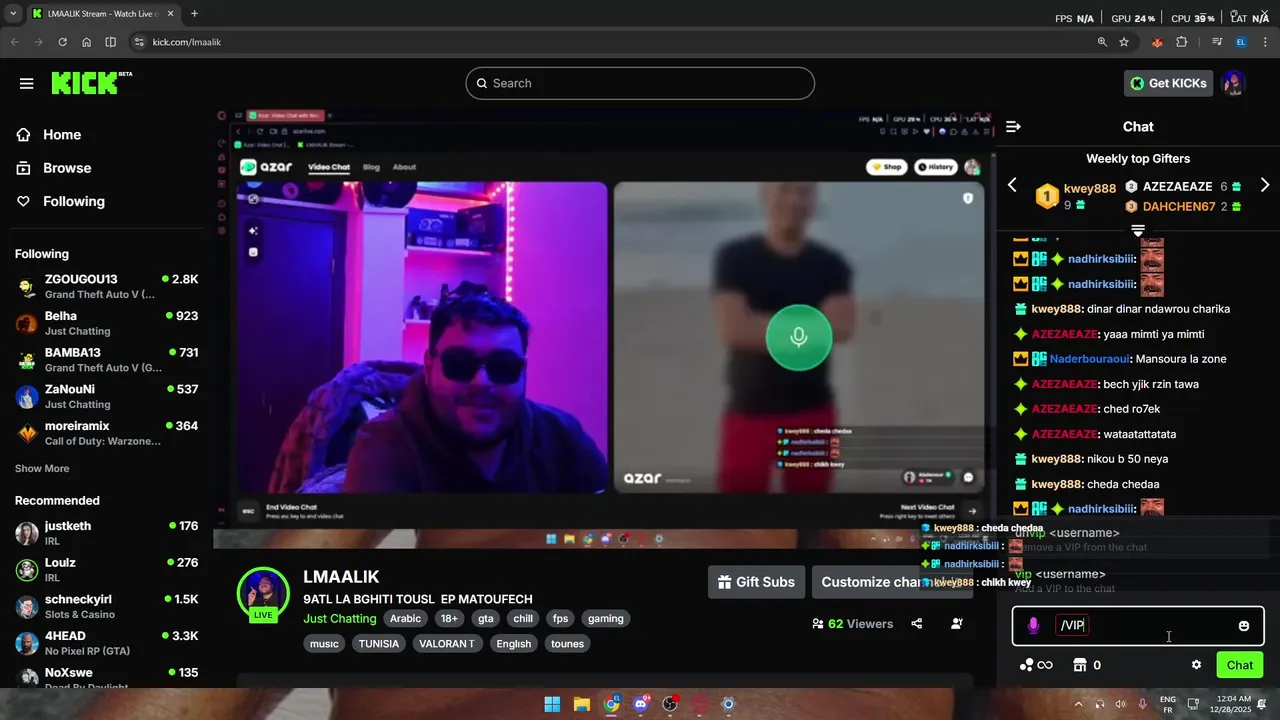Click the tounes tag
Image resolution: width=1280 pixels, height=720 pixels.
coord(567,644)
